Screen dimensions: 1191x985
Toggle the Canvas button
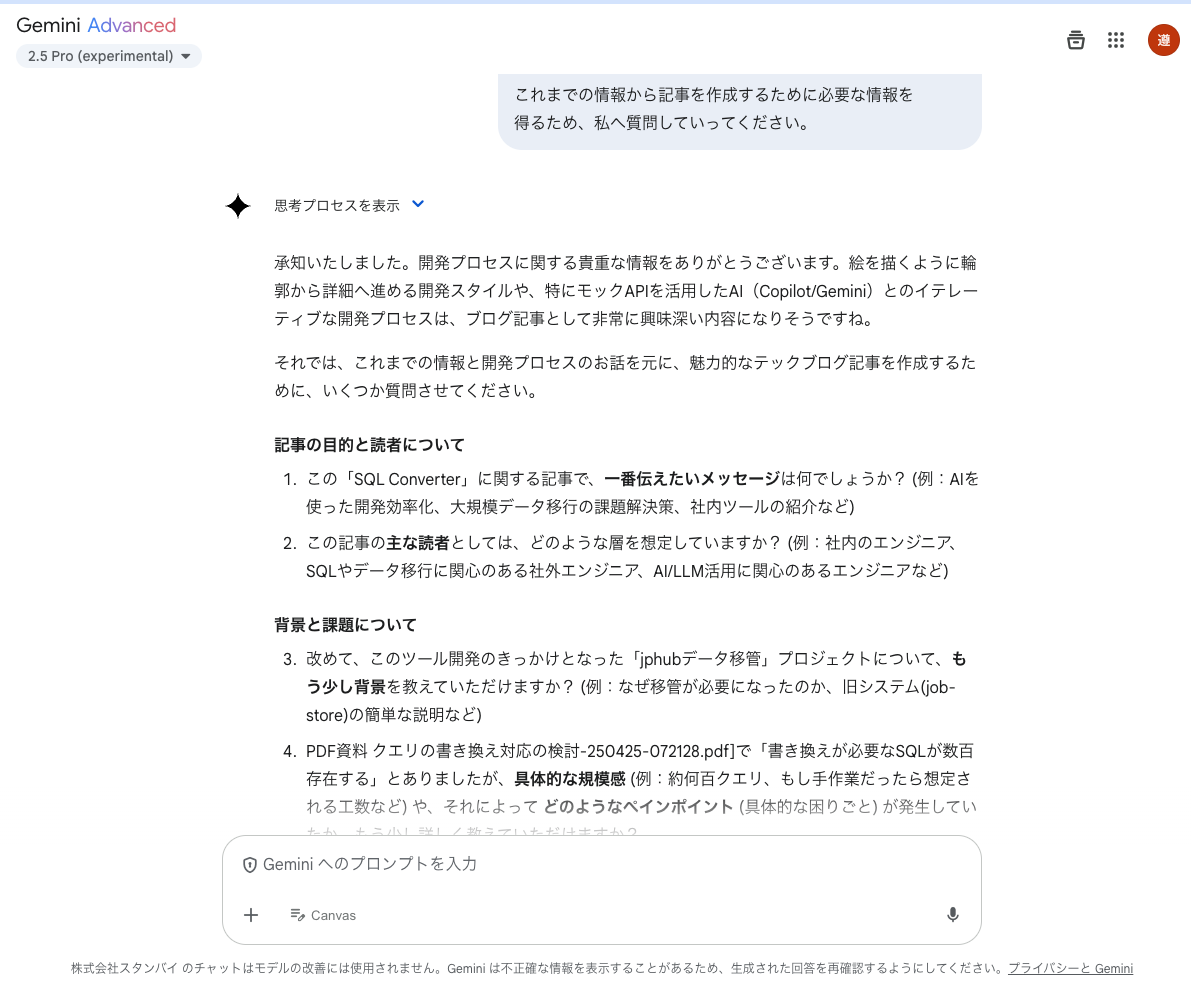323,915
